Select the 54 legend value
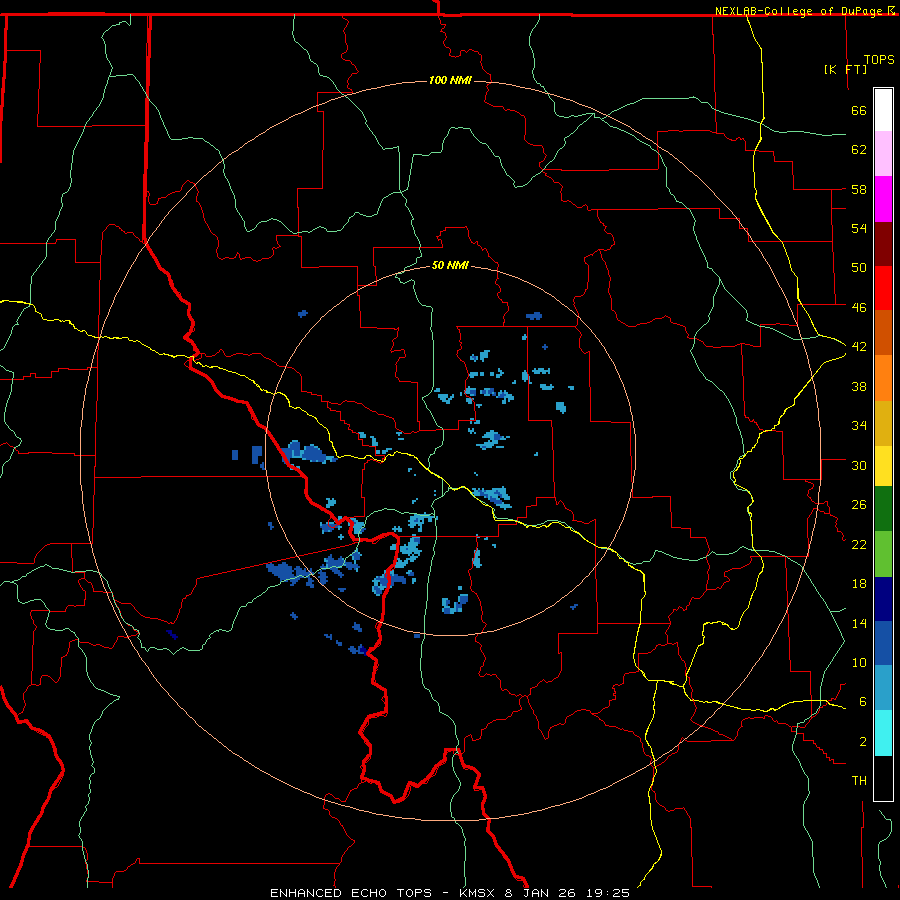Viewport: 900px width, 900px height. pyautogui.click(x=859, y=228)
